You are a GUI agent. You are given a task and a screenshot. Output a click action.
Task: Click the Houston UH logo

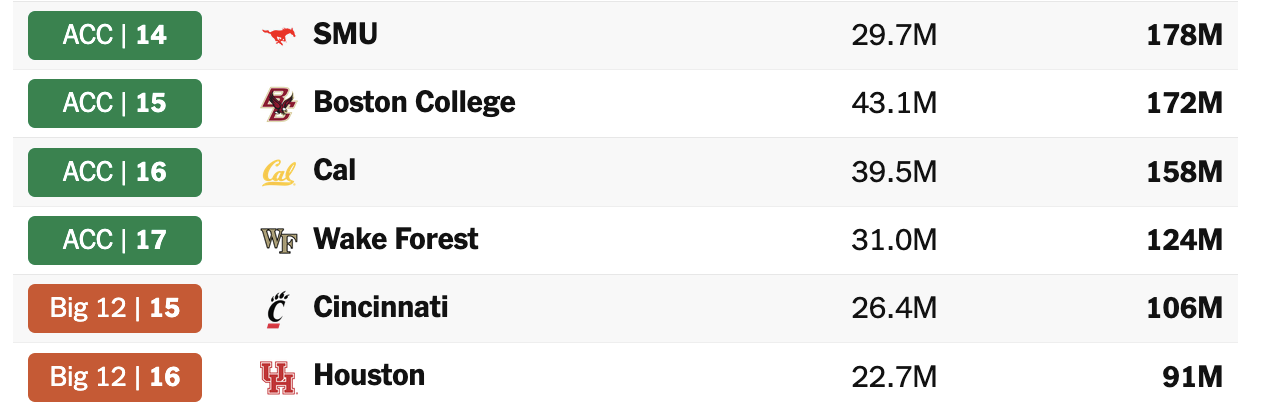[x=279, y=378]
